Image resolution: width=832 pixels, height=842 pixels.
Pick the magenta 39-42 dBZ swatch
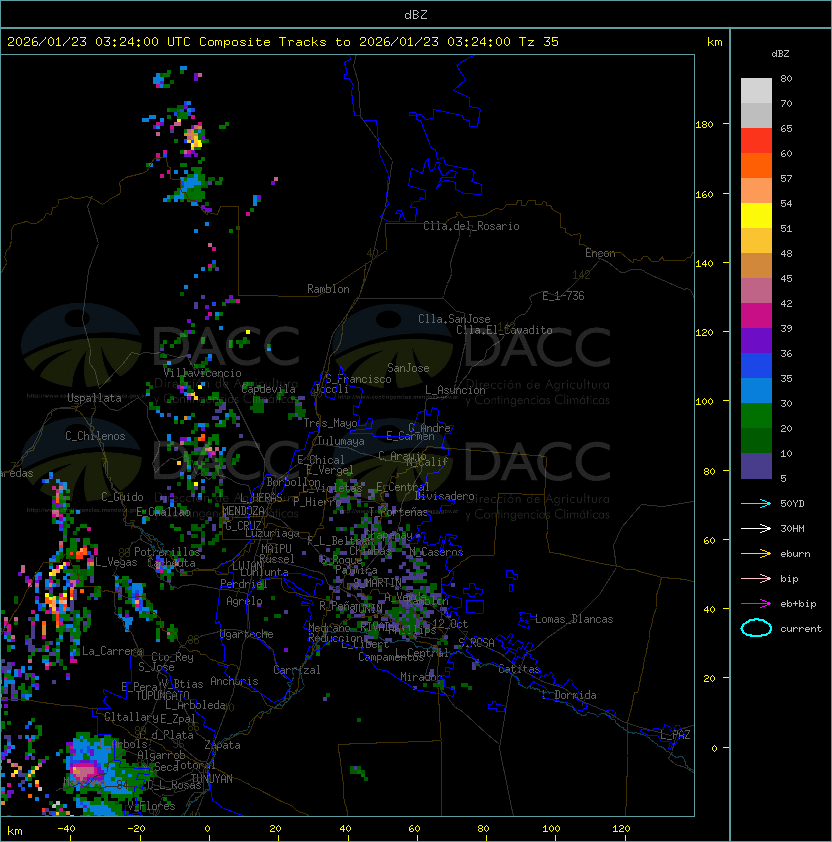pos(756,316)
